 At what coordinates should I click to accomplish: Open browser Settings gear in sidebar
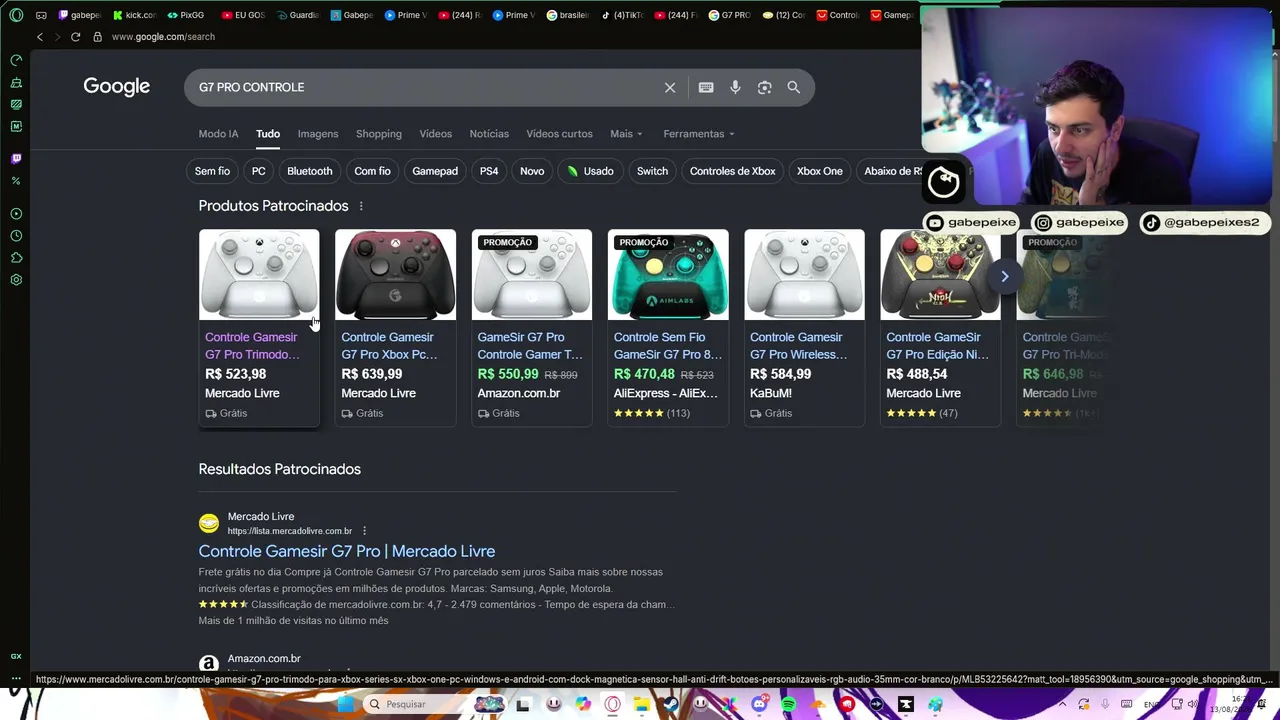point(16,280)
